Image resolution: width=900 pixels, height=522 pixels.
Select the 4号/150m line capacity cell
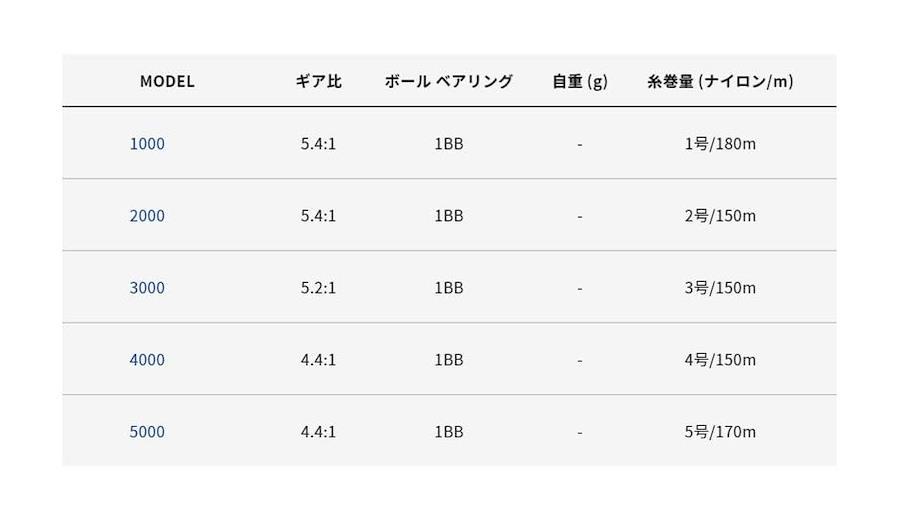(x=720, y=360)
